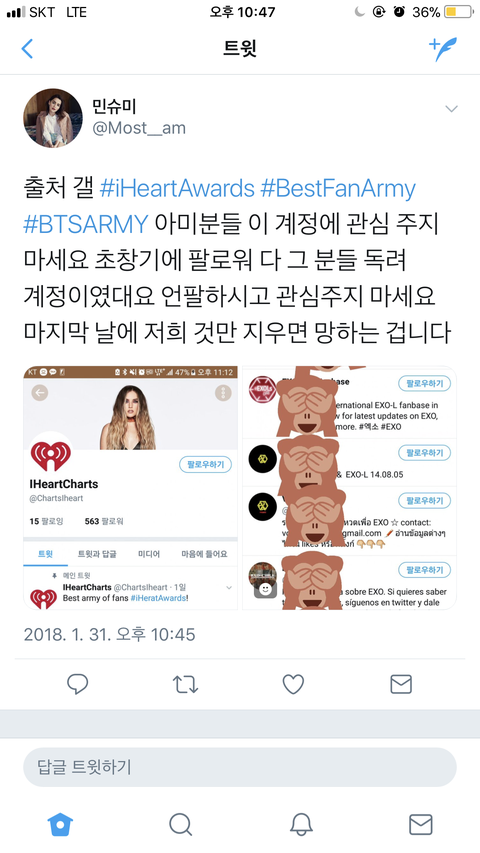Switch to the Home tab
The width and height of the screenshot is (480, 853).
click(60, 824)
